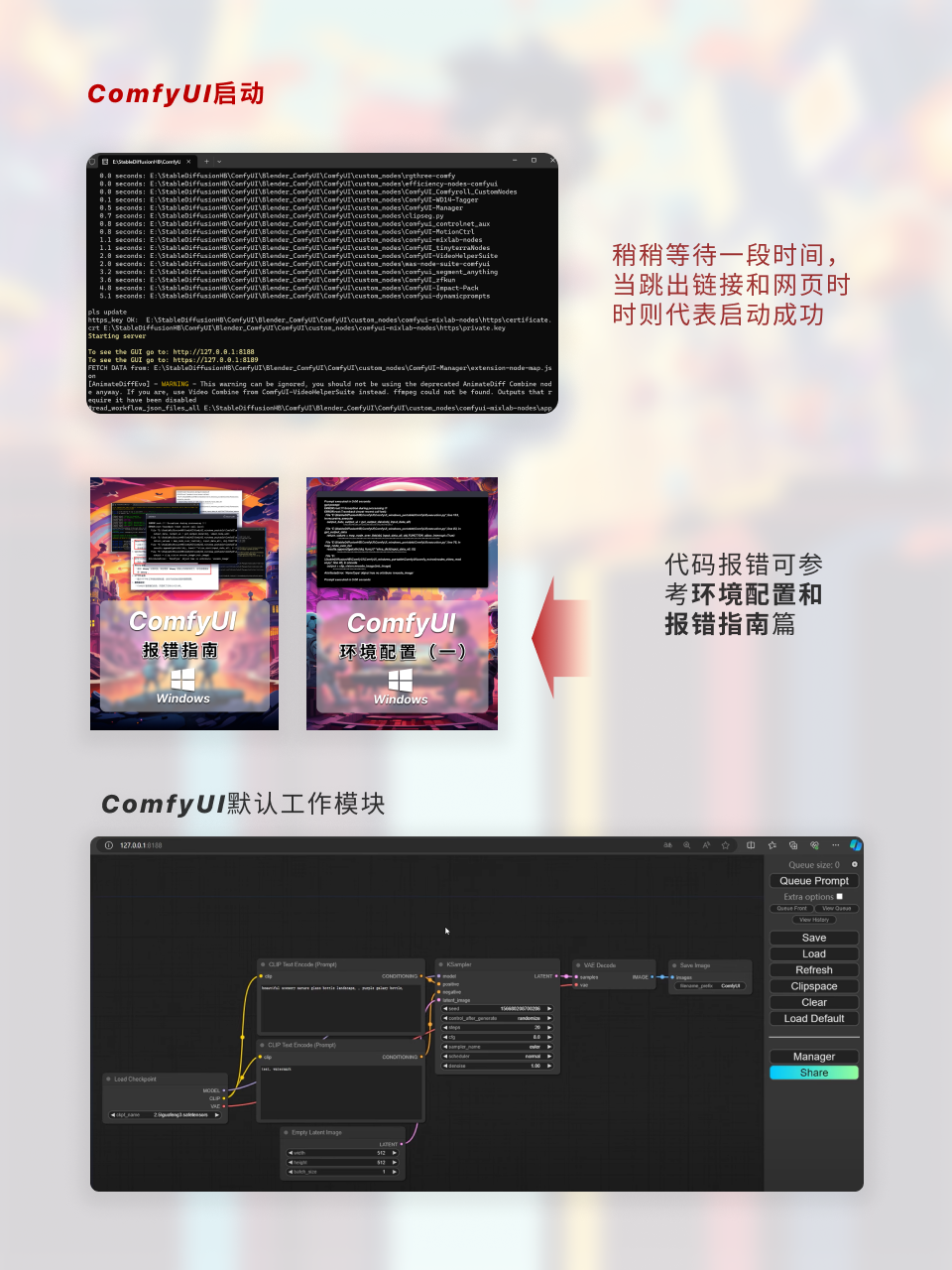Open ComfyUI settings gear beside Queue size

click(854, 864)
